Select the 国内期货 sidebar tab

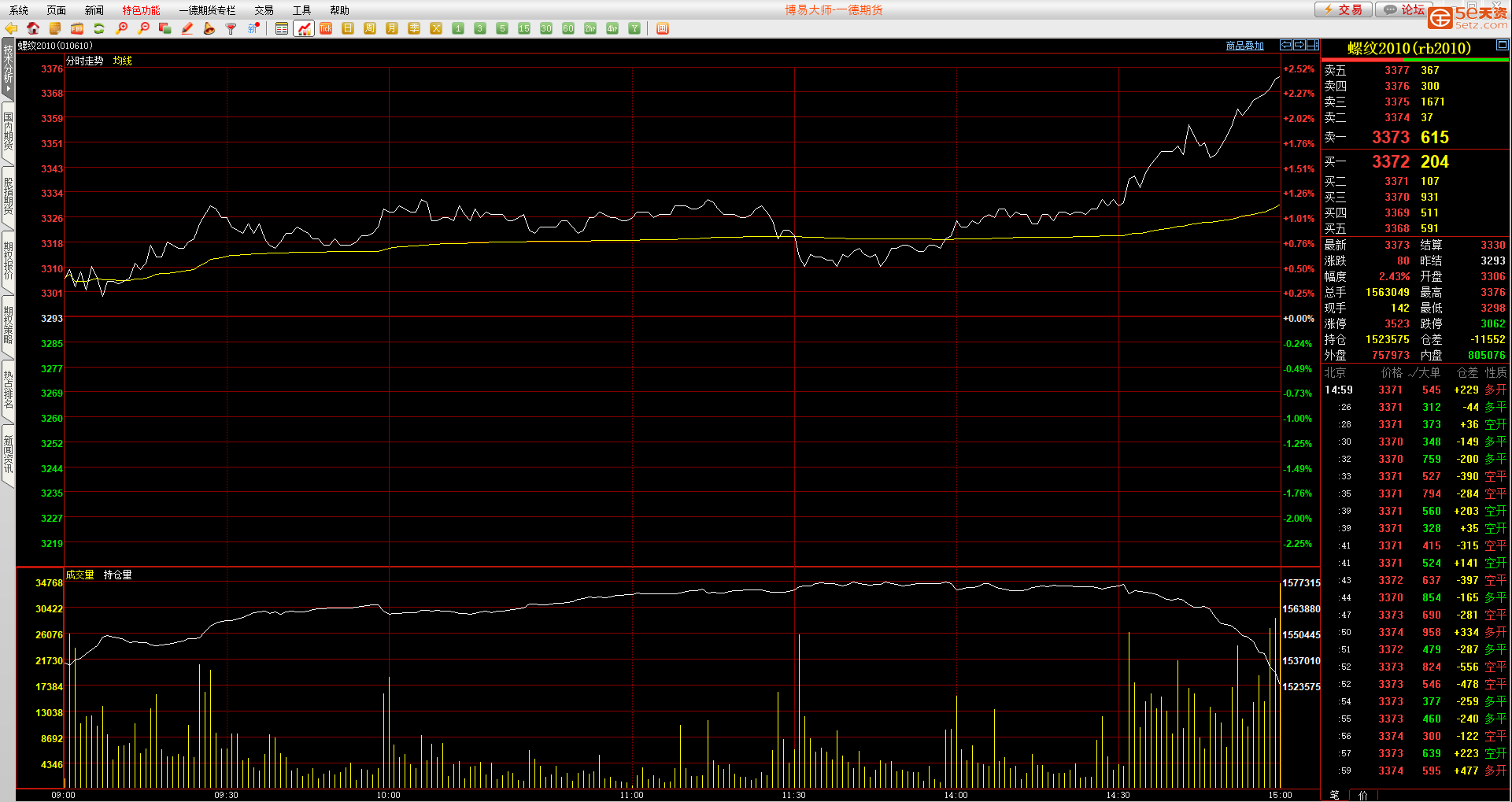click(8, 131)
